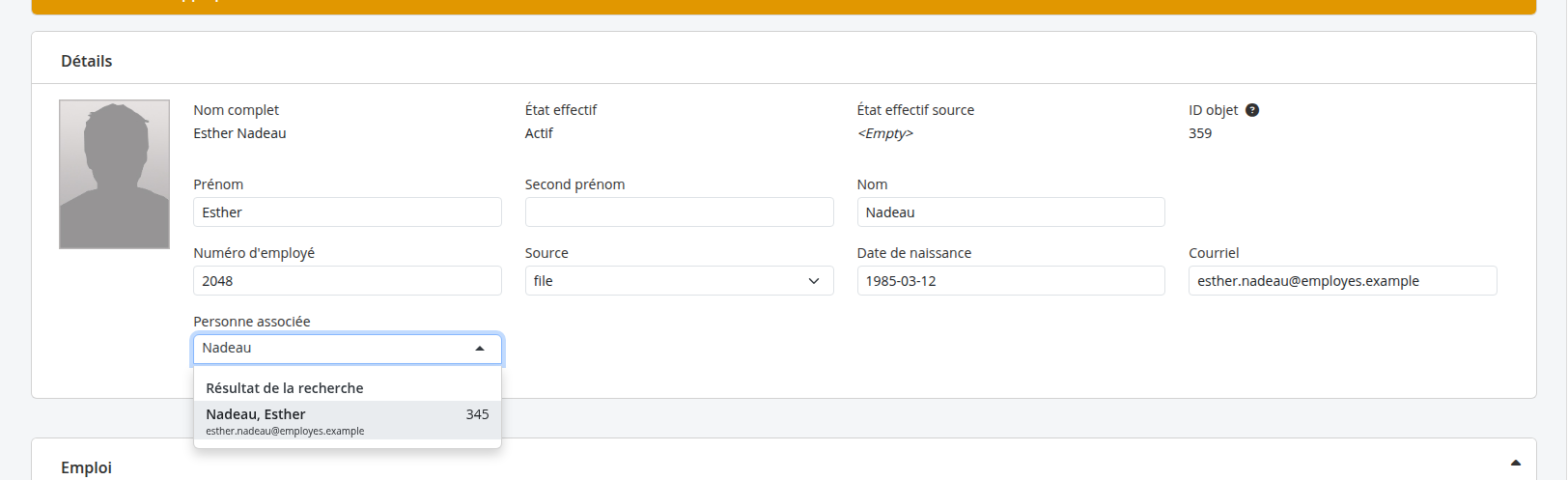This screenshot has width=1568, height=480.
Task: Click the Courriel email field
Action: (x=1342, y=281)
